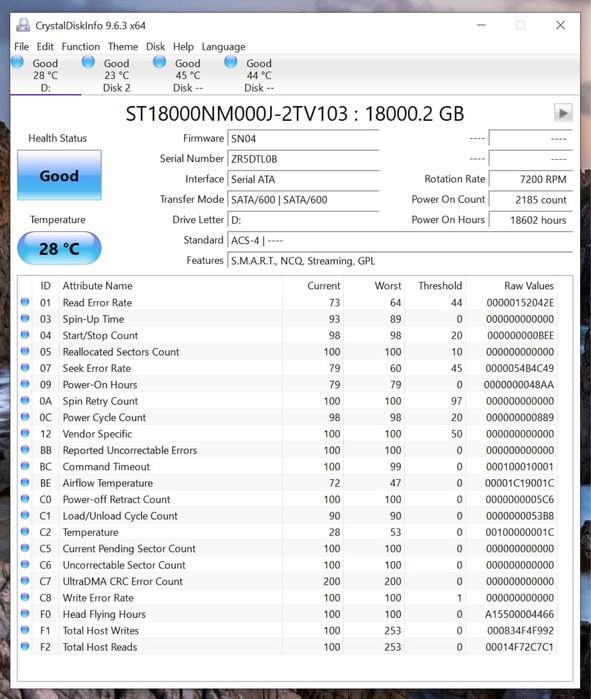The image size is (591, 699).
Task: Select the Temperature attribute row C2
Action: tap(287, 532)
